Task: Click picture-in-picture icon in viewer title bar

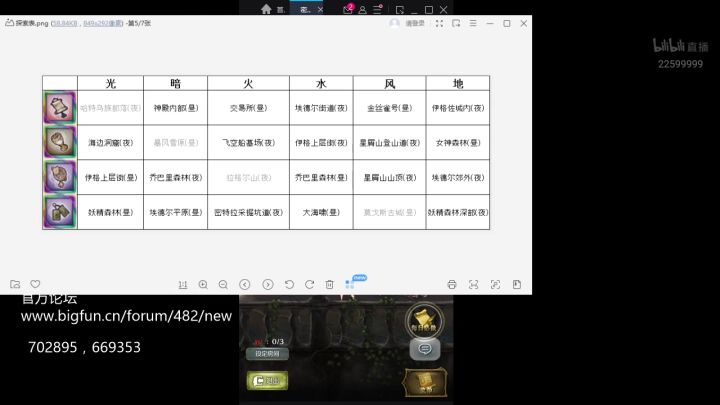Action: point(456,23)
